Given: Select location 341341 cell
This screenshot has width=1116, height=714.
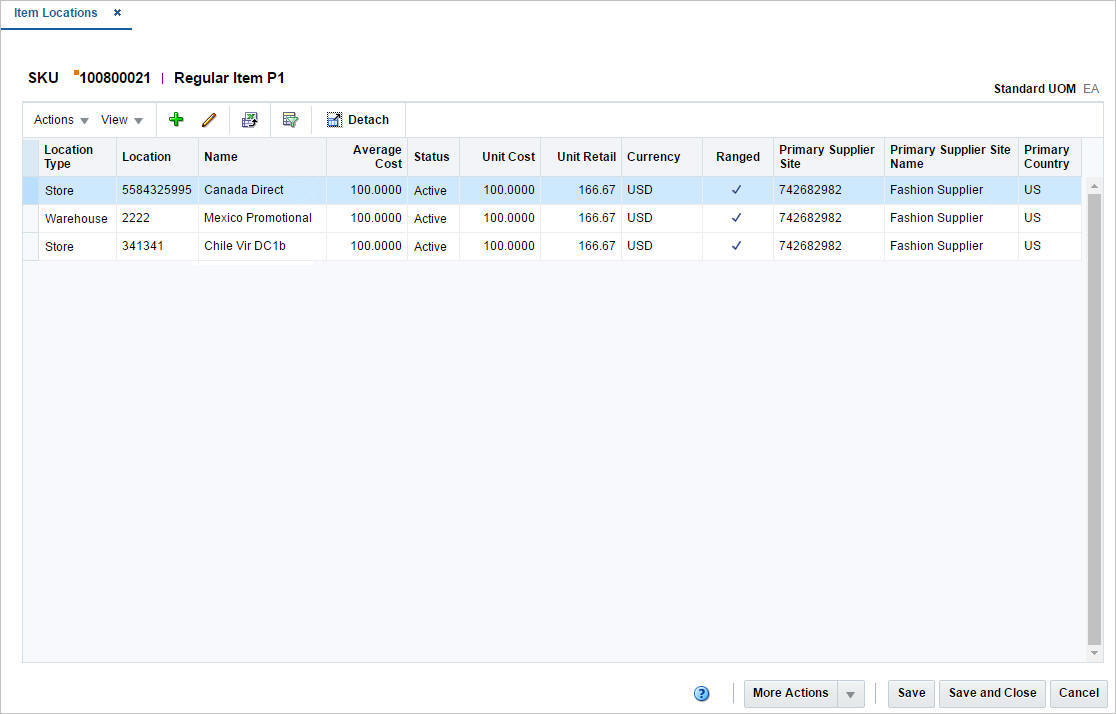Looking at the screenshot, I should click(157, 246).
